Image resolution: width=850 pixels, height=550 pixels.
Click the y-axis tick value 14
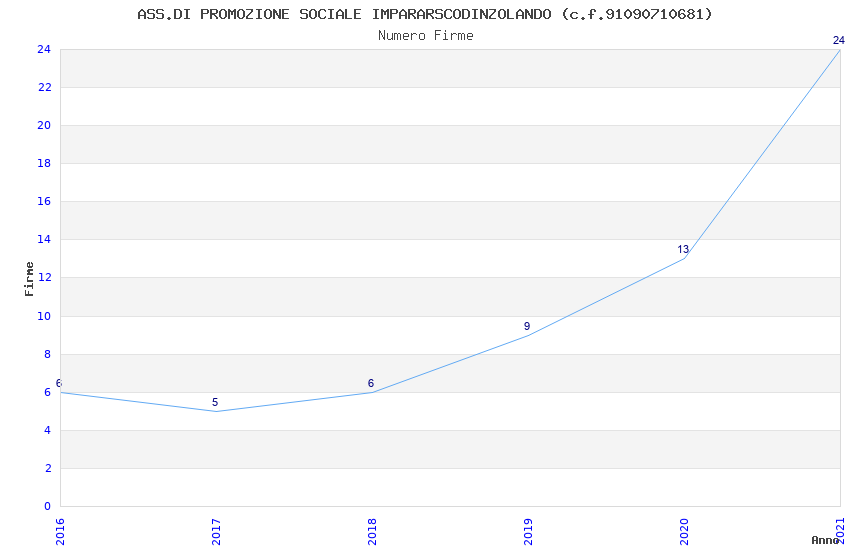pyautogui.click(x=44, y=239)
